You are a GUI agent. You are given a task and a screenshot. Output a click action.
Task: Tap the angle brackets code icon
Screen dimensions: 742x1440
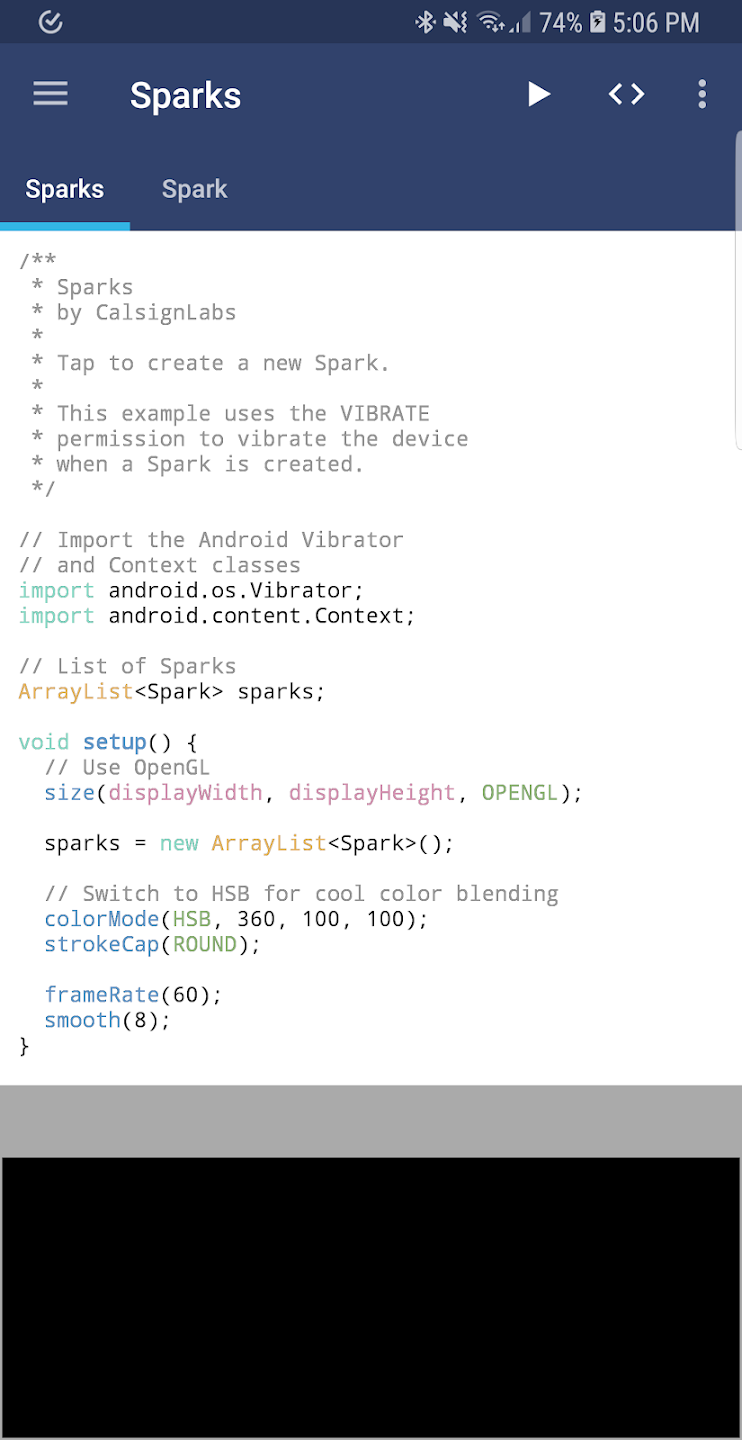pos(626,95)
